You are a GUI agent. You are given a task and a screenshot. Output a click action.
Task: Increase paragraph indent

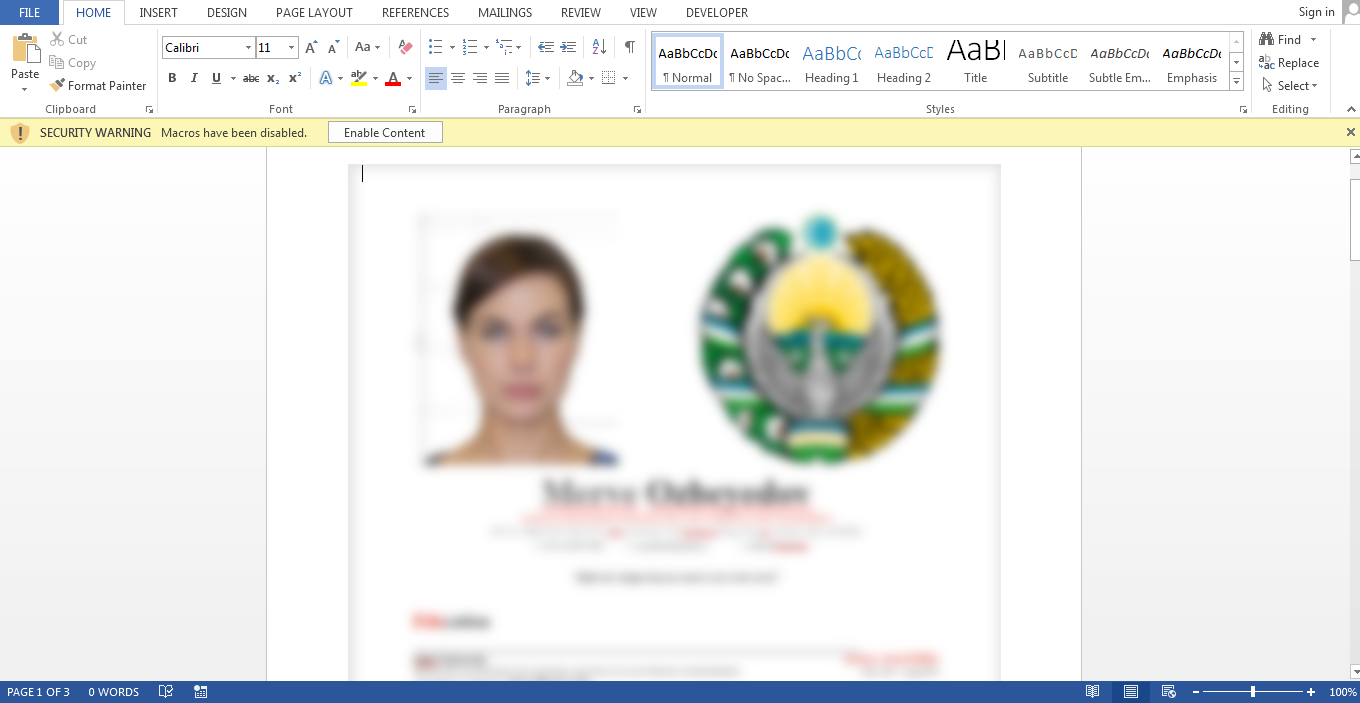pos(568,48)
